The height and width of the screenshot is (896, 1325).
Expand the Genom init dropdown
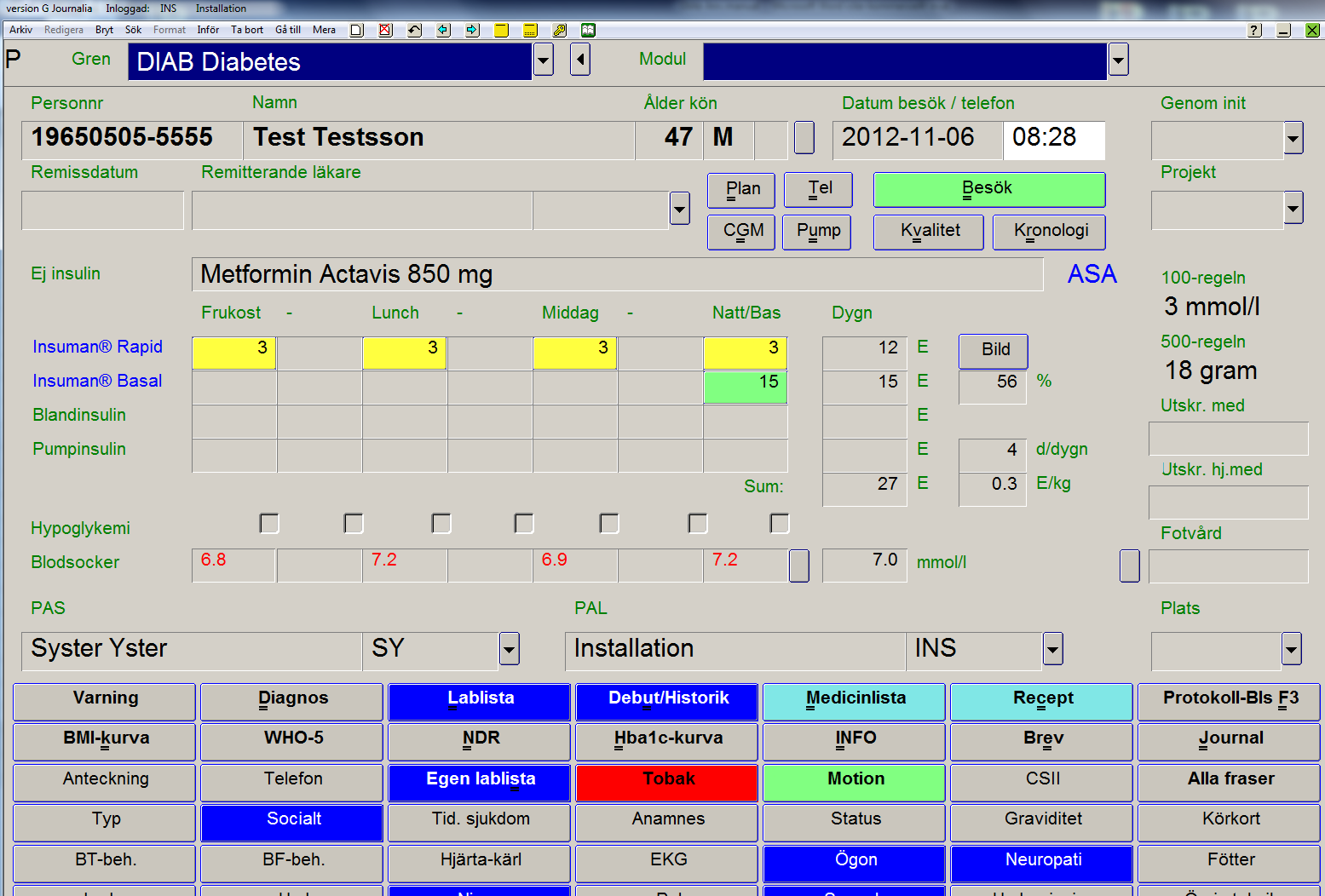[x=1293, y=137]
